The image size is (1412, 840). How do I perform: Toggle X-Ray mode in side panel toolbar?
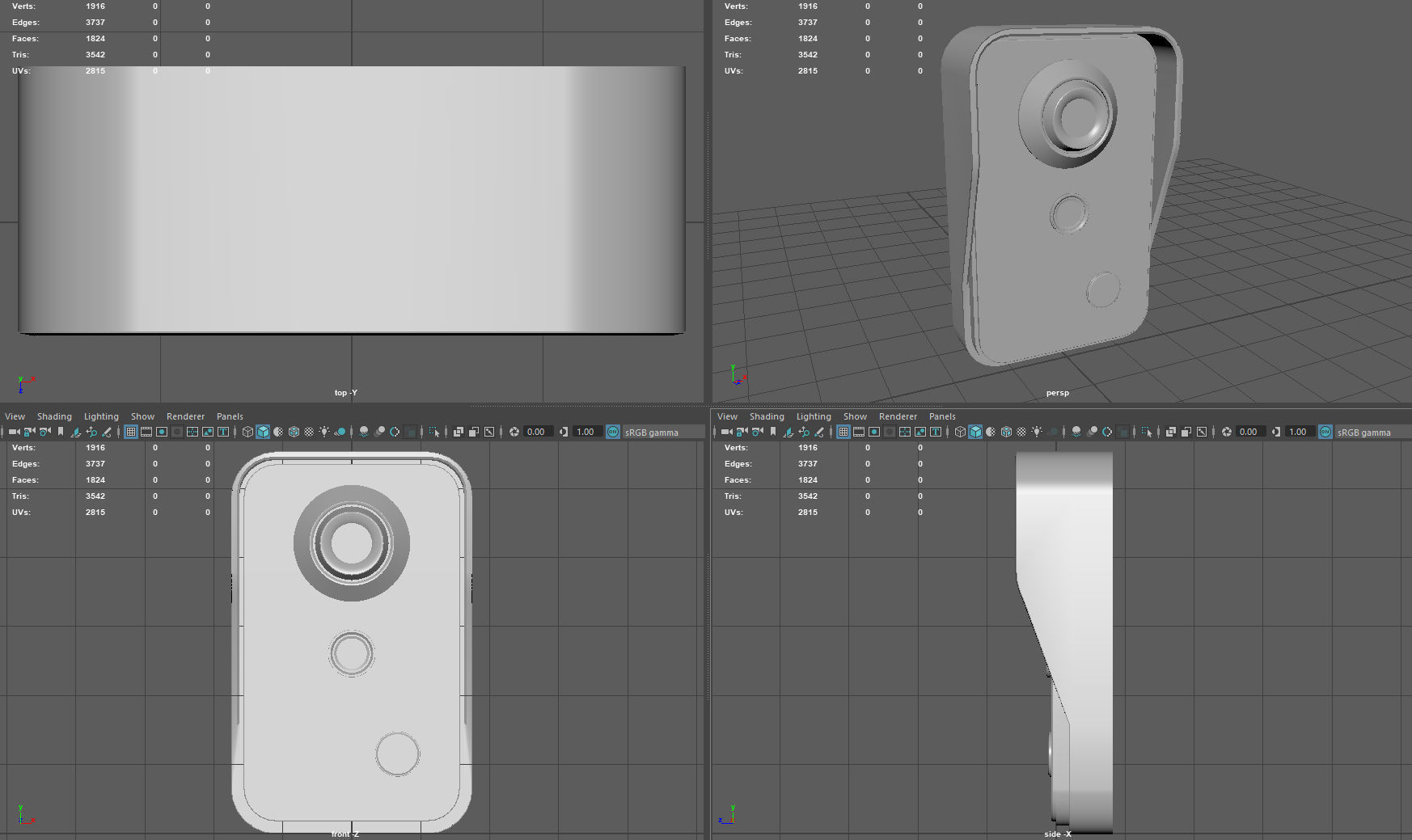(1171, 432)
